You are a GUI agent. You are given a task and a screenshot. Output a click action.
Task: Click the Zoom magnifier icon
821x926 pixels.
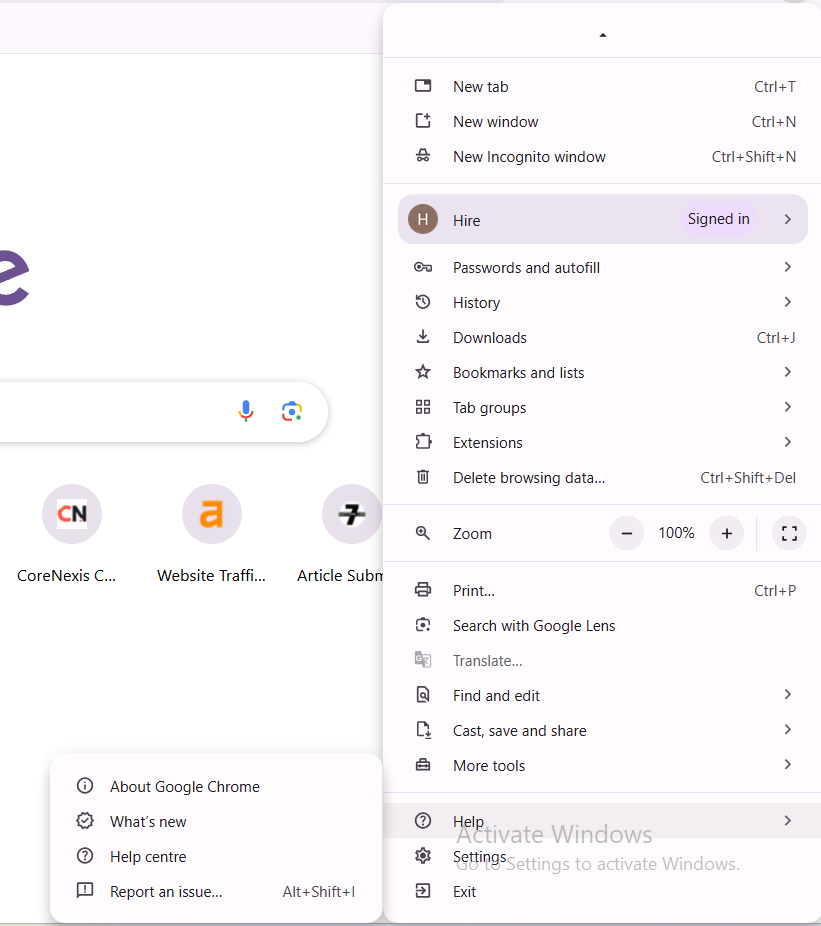point(423,533)
